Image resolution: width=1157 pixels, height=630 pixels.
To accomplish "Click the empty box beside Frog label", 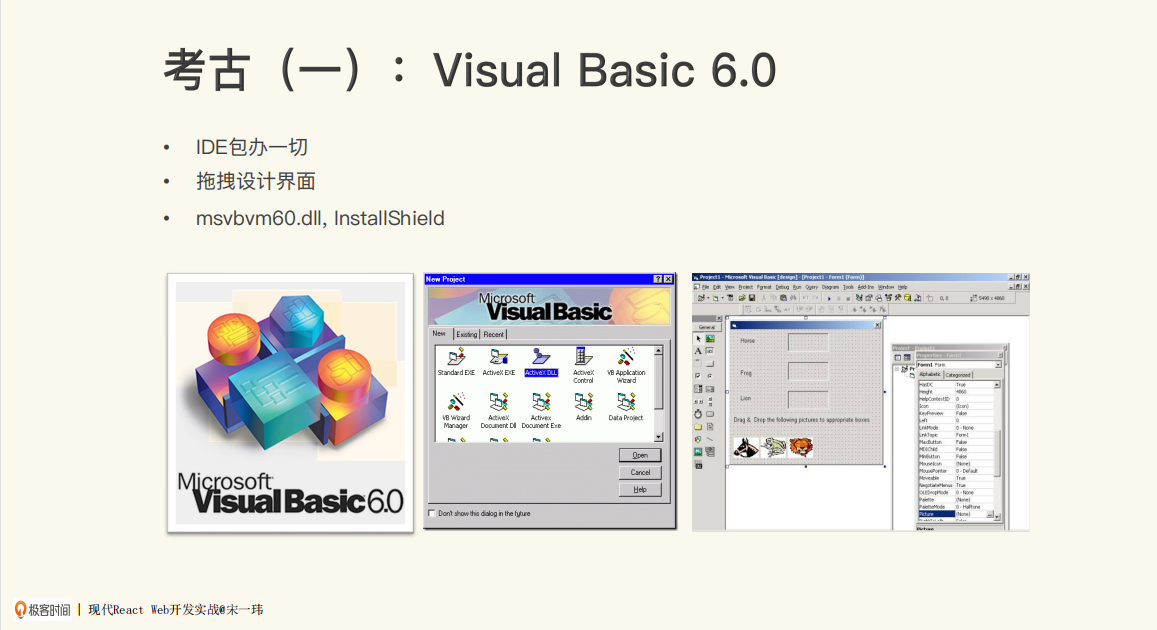I will (808, 371).
